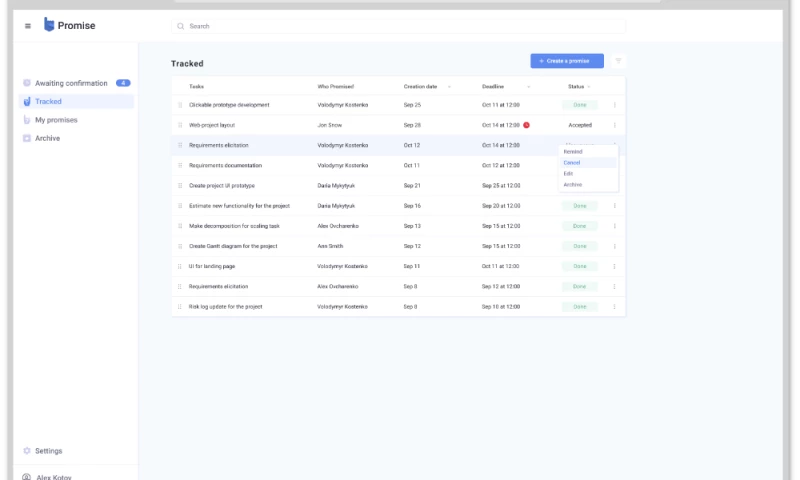Choose Edit in the row context menu
The height and width of the screenshot is (480, 800).
pos(588,174)
